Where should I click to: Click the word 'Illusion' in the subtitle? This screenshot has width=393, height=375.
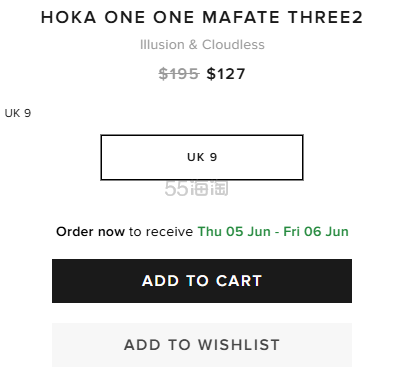pyautogui.click(x=162, y=45)
